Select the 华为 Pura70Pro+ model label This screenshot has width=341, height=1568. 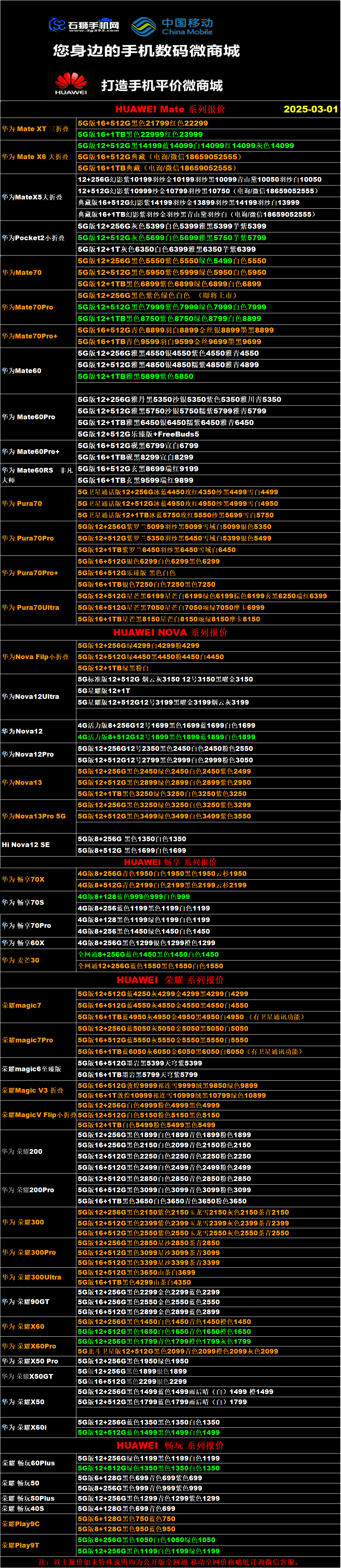click(31, 573)
